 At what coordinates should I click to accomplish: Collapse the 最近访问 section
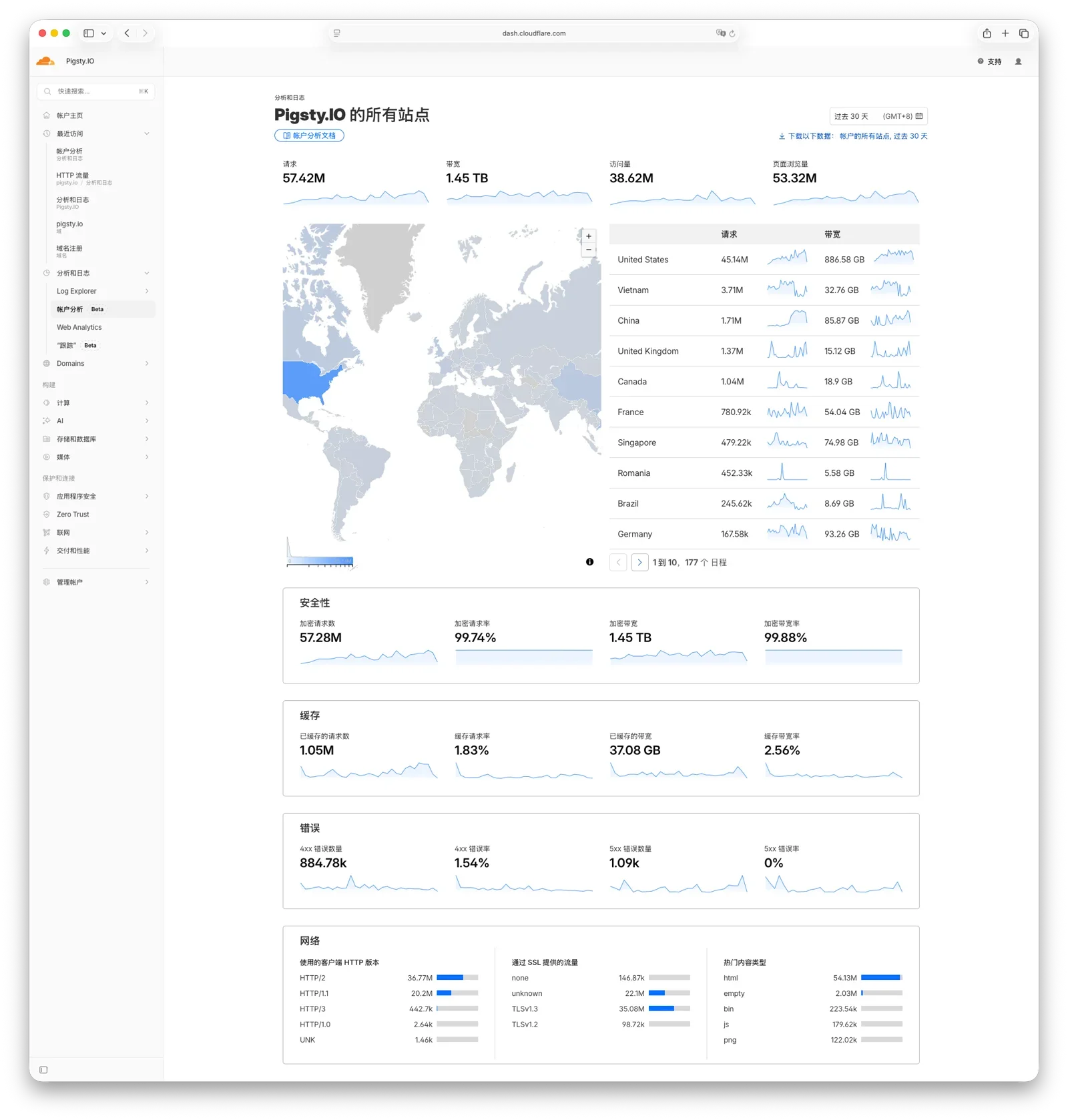click(x=147, y=133)
